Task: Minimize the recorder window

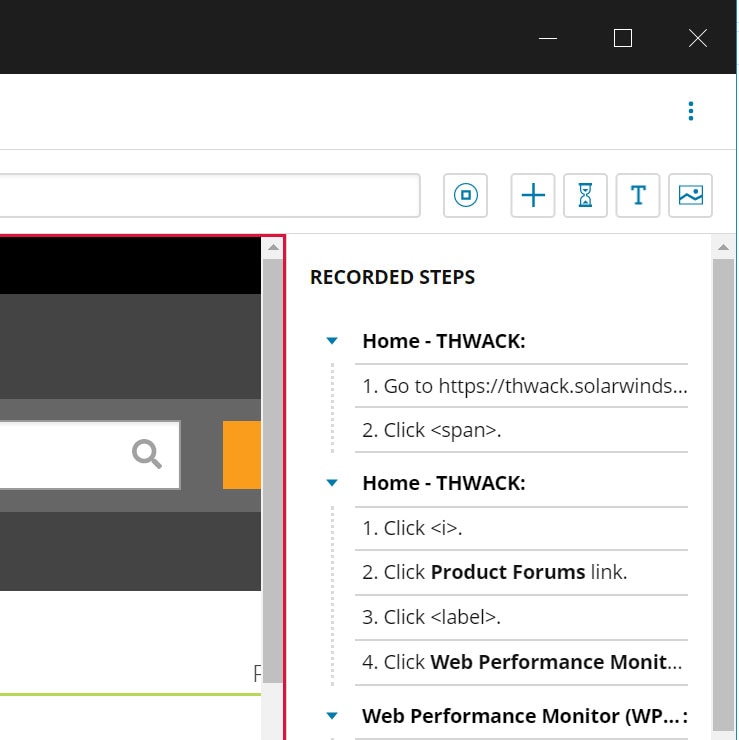Action: click(x=548, y=38)
